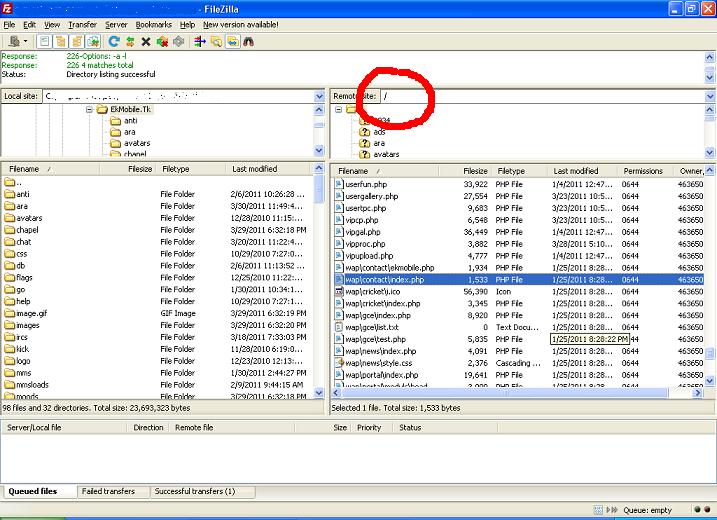Click inside the Remote site path field
This screenshot has height=520, width=717.
[x=540, y=96]
